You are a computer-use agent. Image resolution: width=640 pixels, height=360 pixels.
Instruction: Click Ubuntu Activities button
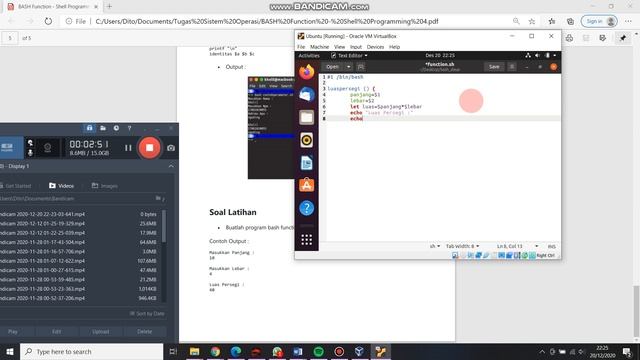[x=309, y=56]
